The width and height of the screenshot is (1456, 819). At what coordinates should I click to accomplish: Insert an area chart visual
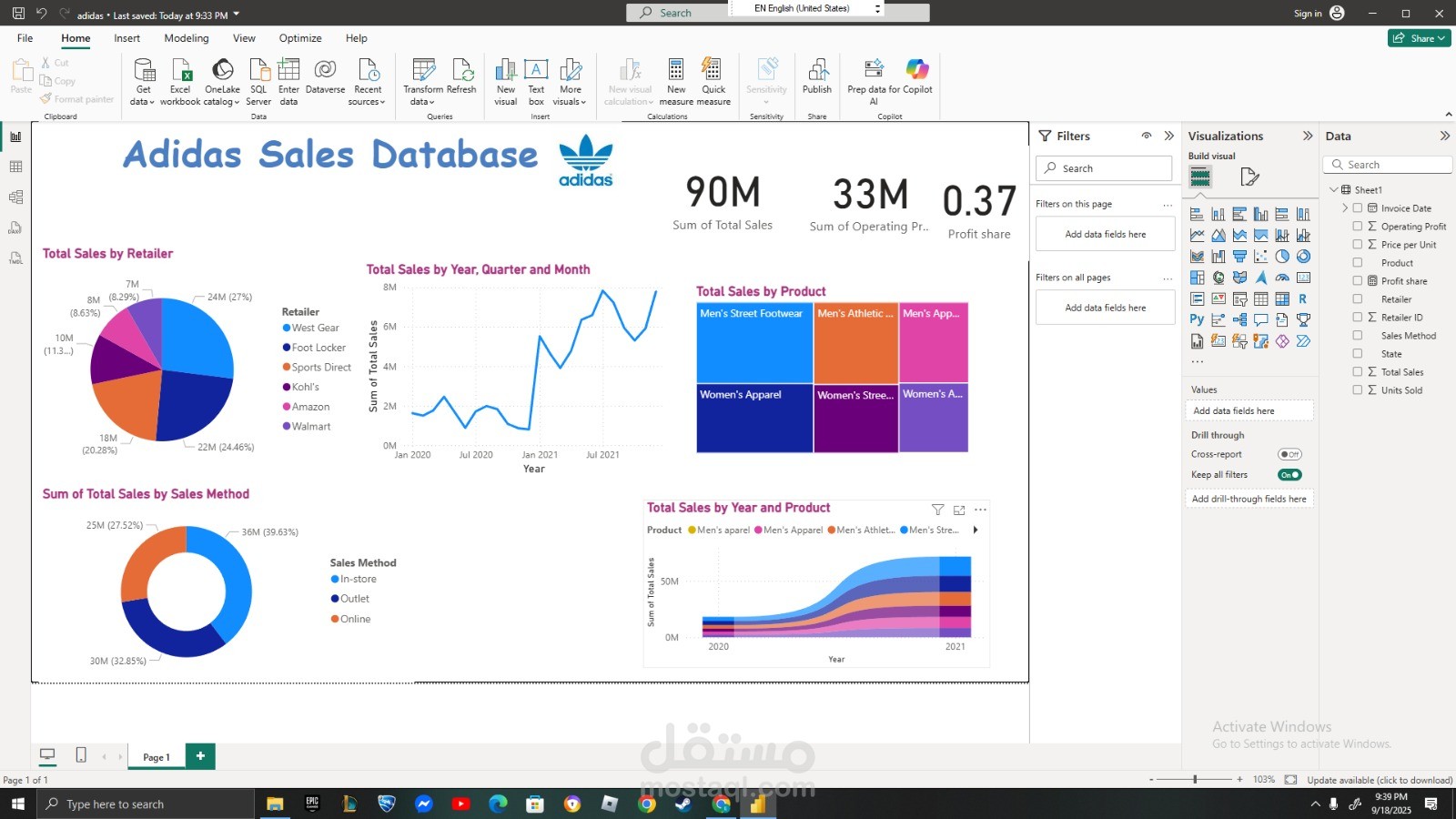coord(1218,235)
